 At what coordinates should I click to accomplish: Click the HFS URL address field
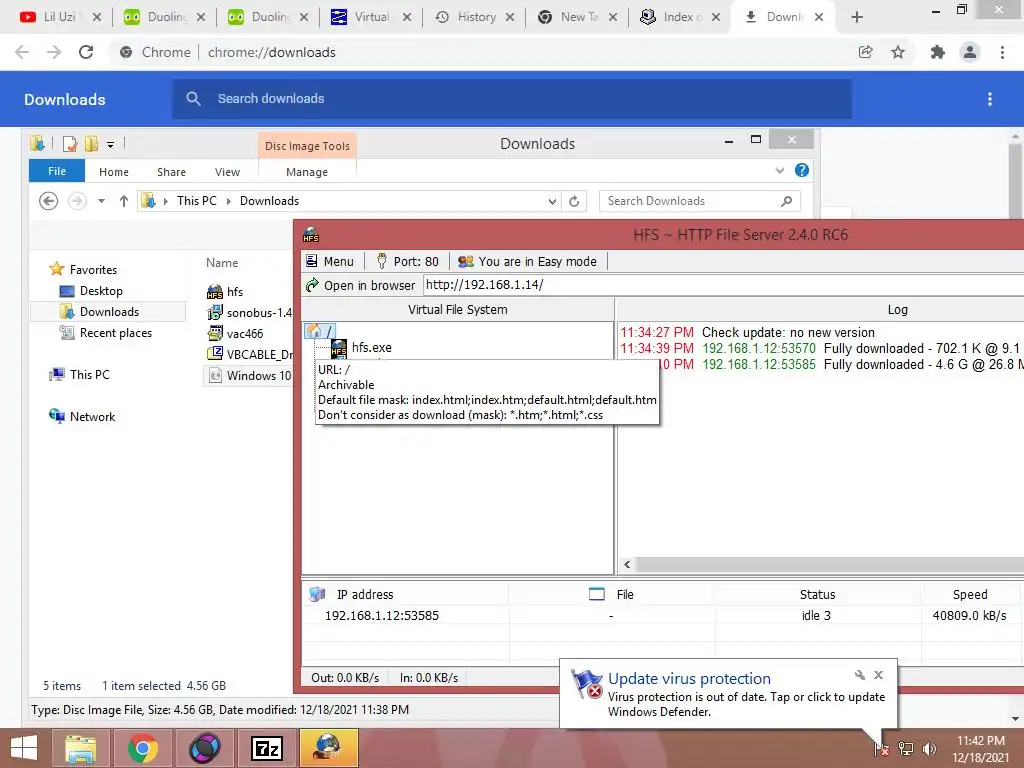coord(724,285)
